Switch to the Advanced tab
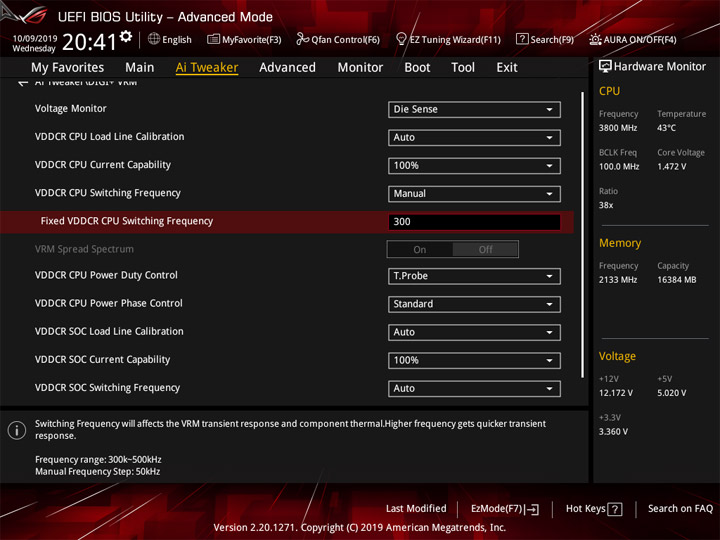This screenshot has height=540, width=720. pyautogui.click(x=287, y=68)
